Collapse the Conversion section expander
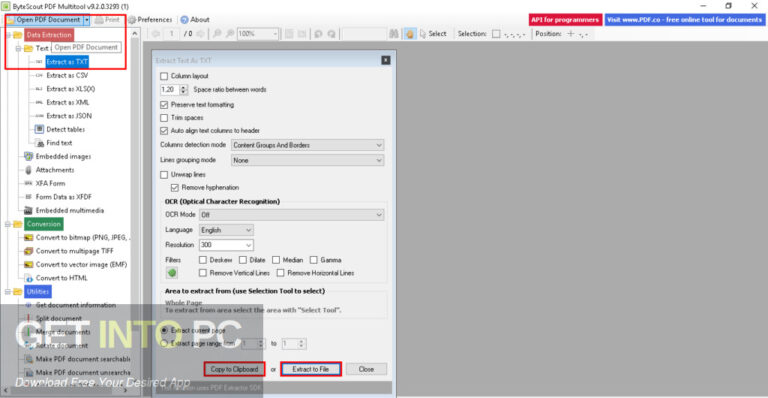This screenshot has width=768, height=398. 7,224
